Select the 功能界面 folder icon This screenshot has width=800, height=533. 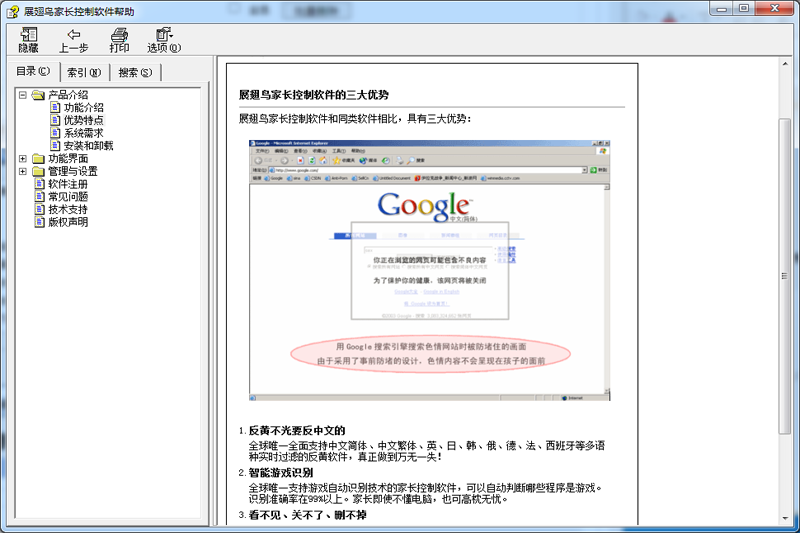38,159
